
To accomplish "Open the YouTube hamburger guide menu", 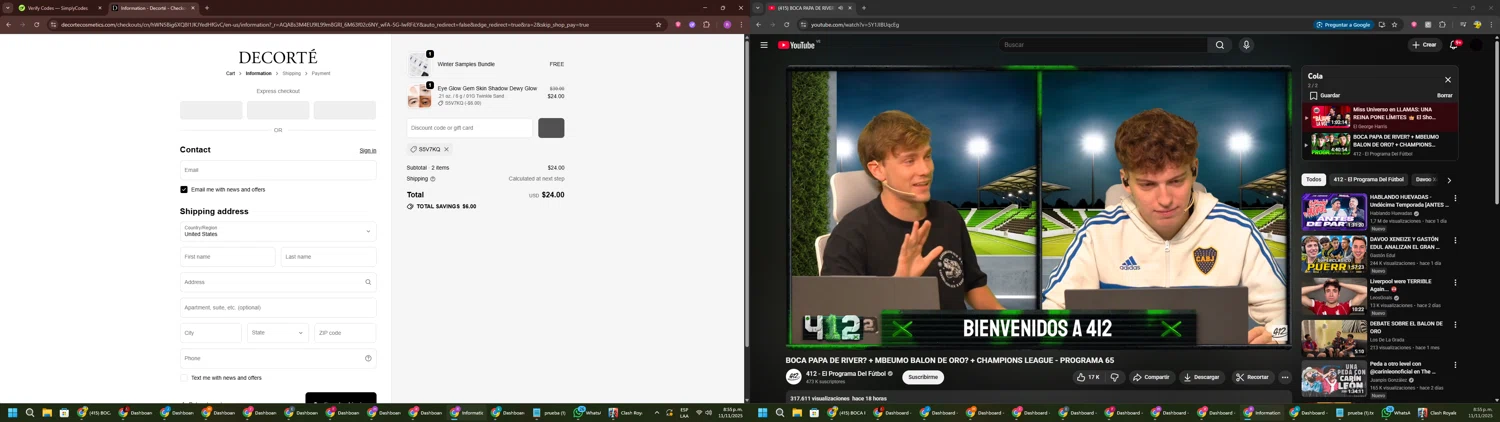I will 764,45.
